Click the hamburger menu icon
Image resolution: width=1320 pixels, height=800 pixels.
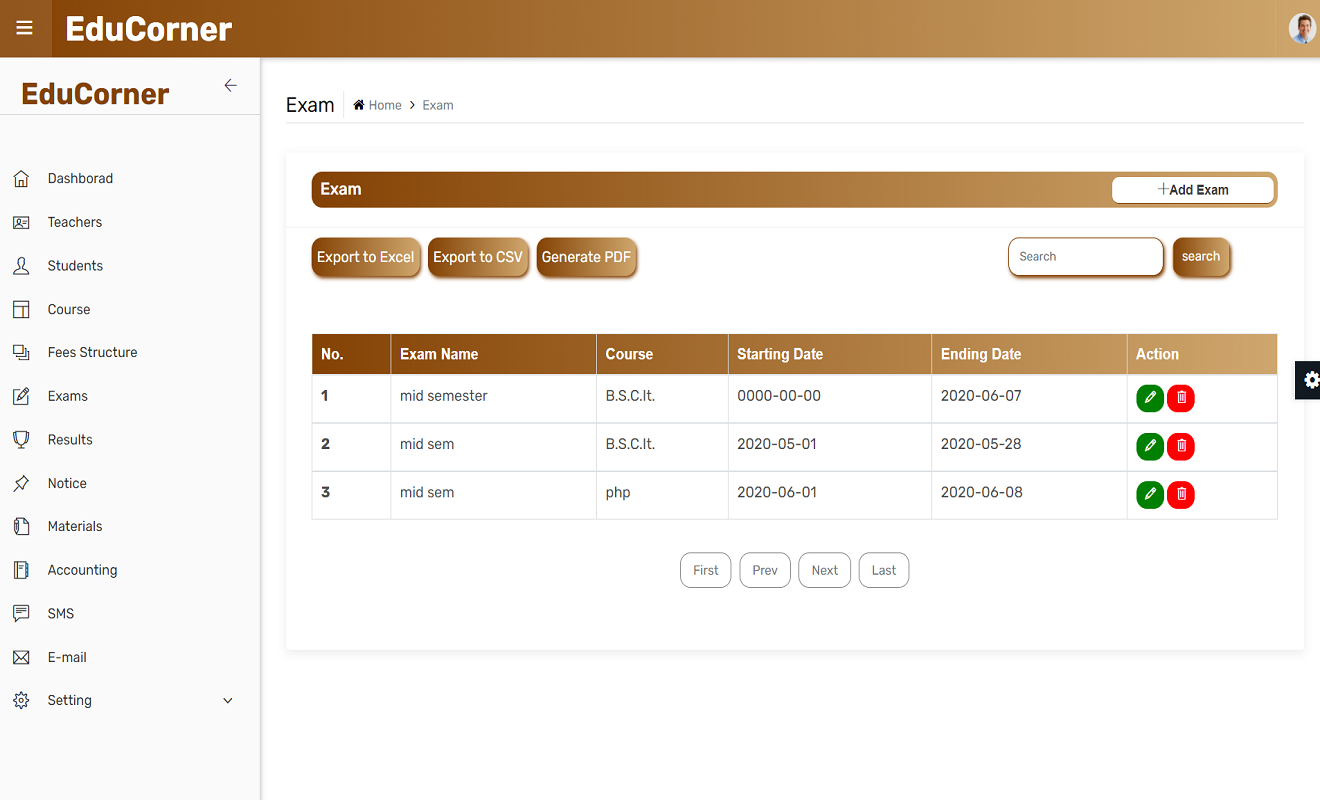(24, 28)
